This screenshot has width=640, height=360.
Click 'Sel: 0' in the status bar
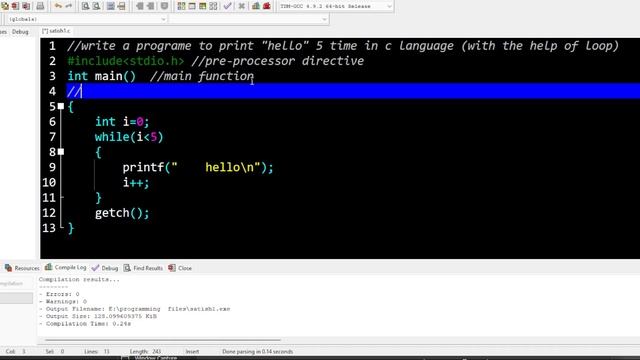point(55,351)
